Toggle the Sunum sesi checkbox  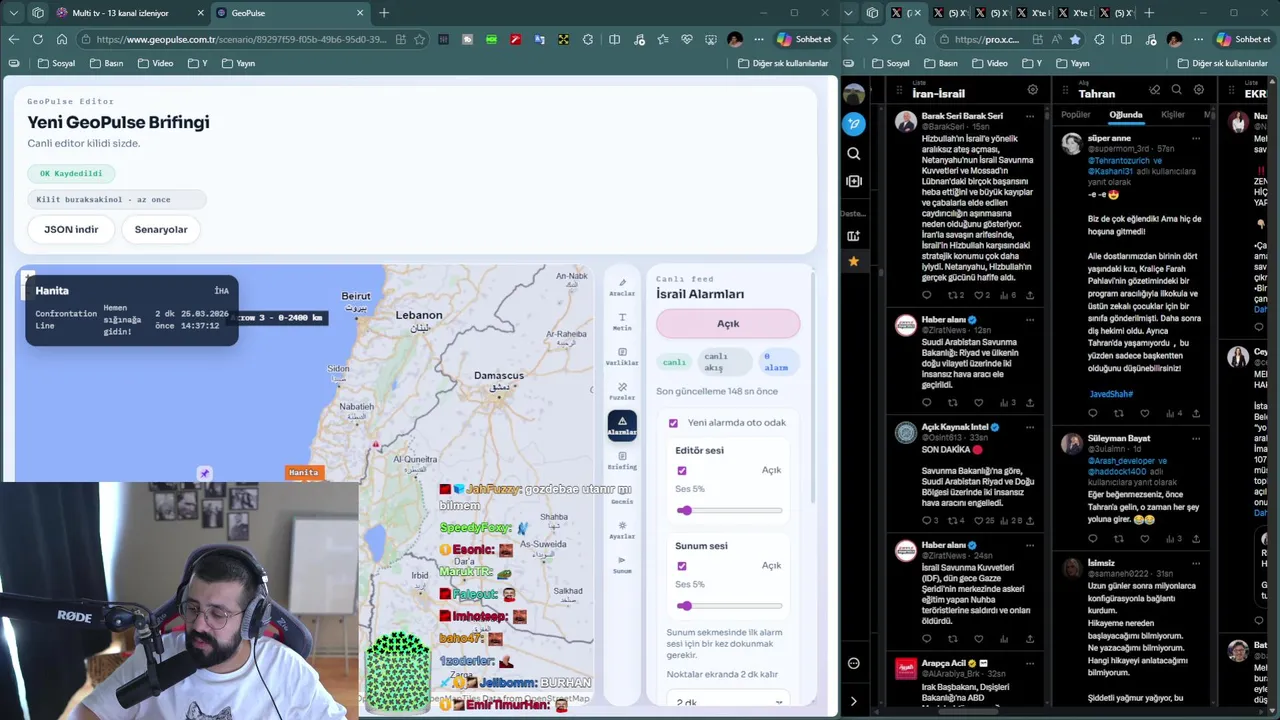click(682, 566)
